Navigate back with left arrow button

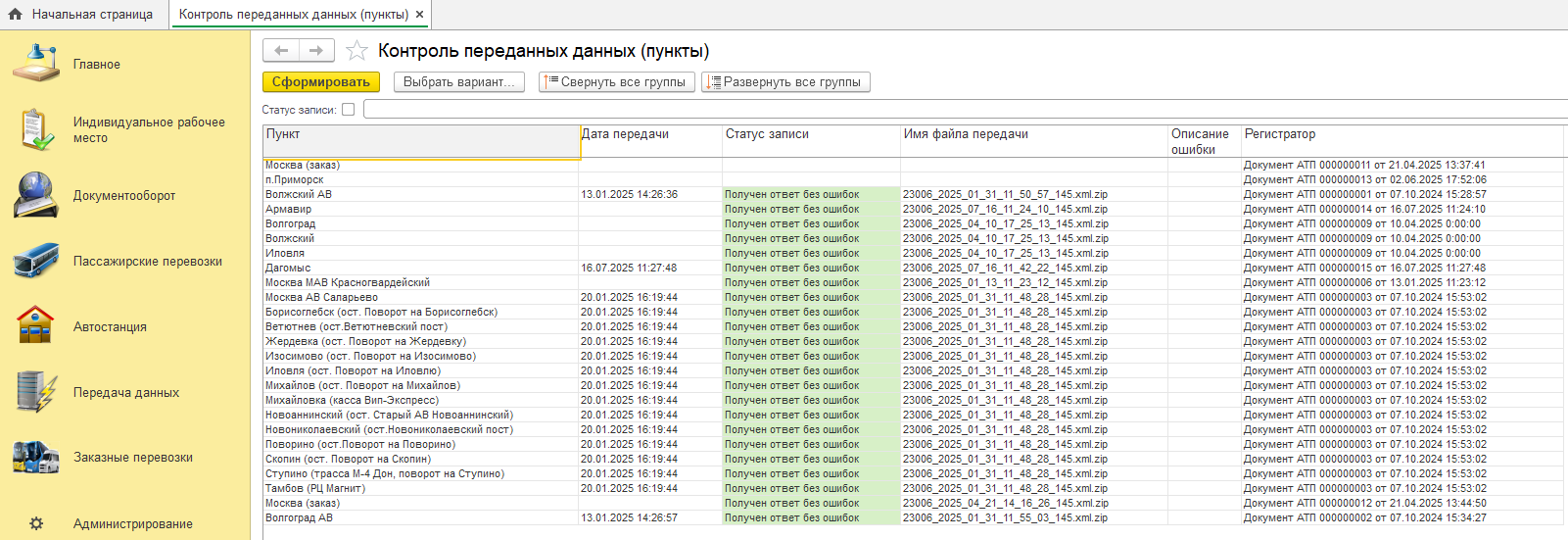tap(281, 50)
